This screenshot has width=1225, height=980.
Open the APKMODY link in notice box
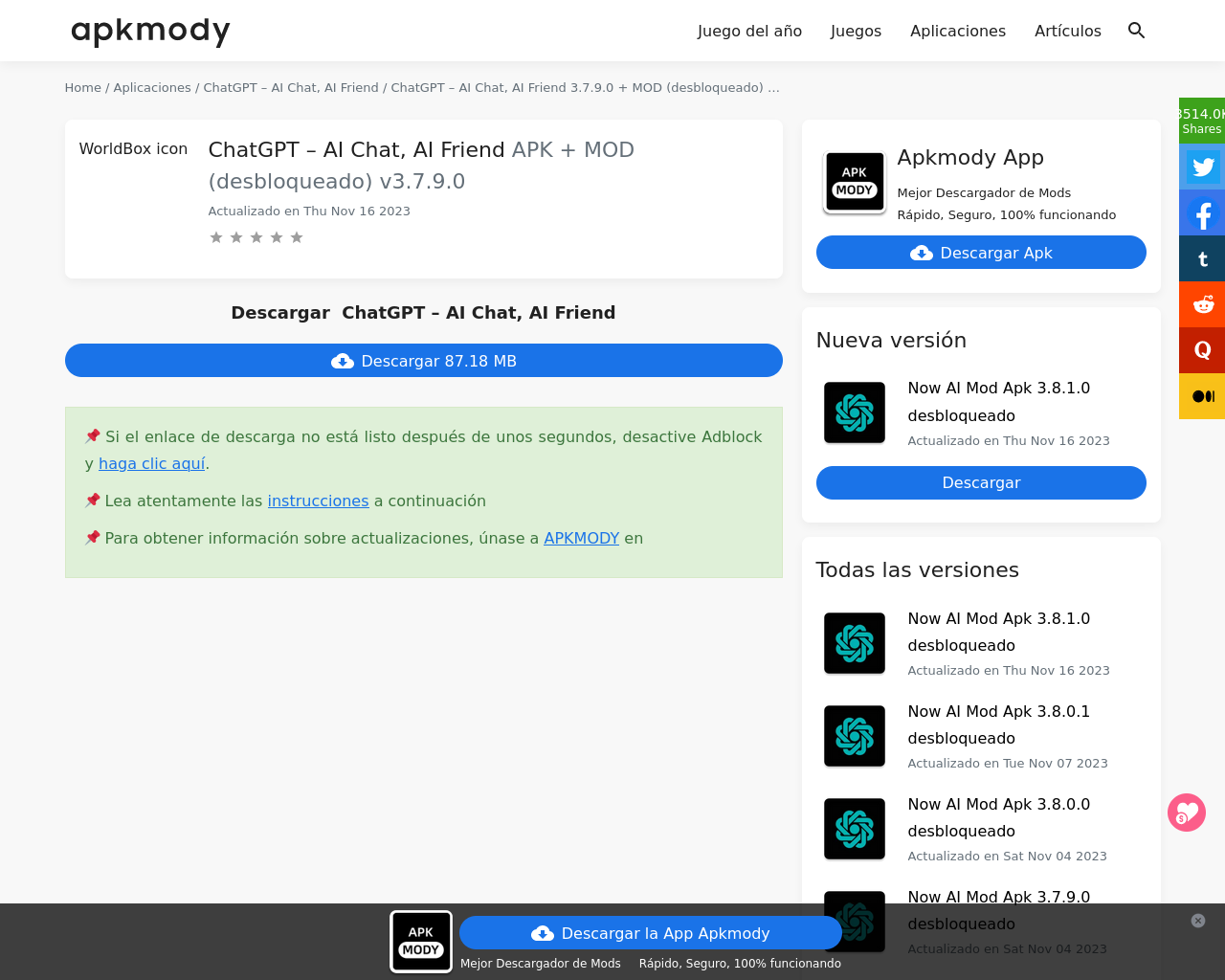point(582,538)
